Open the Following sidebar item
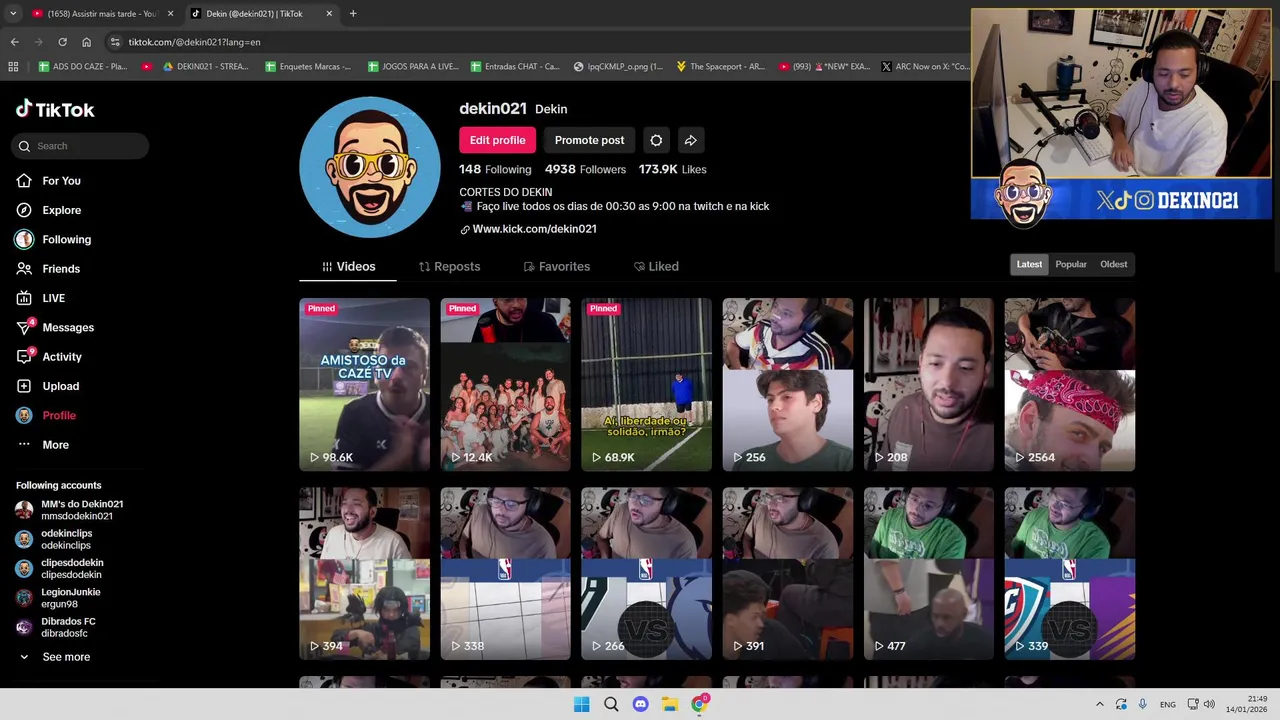This screenshot has height=720, width=1280. coord(53,240)
